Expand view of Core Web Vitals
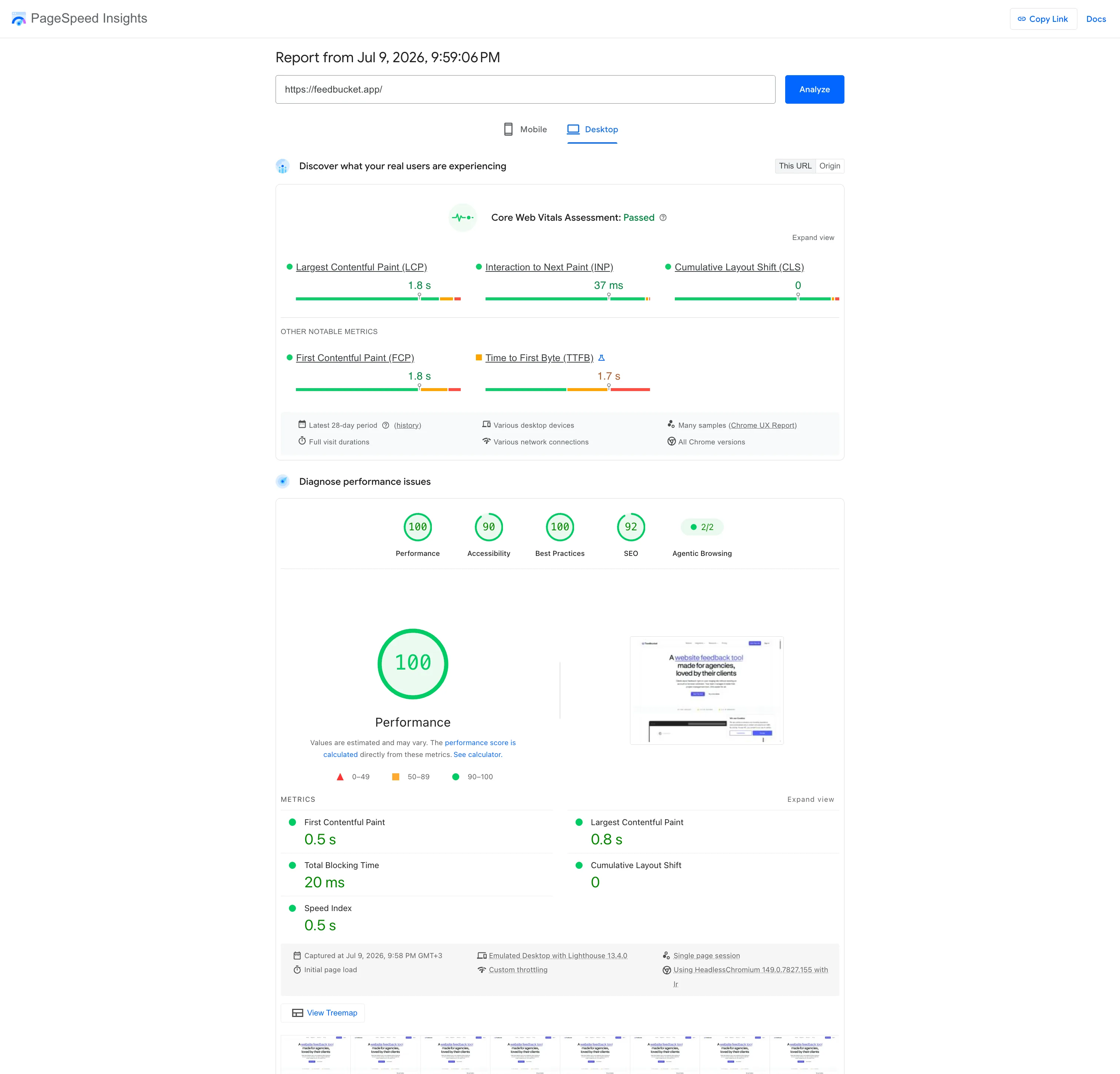The image size is (1120, 1074). coord(813,238)
